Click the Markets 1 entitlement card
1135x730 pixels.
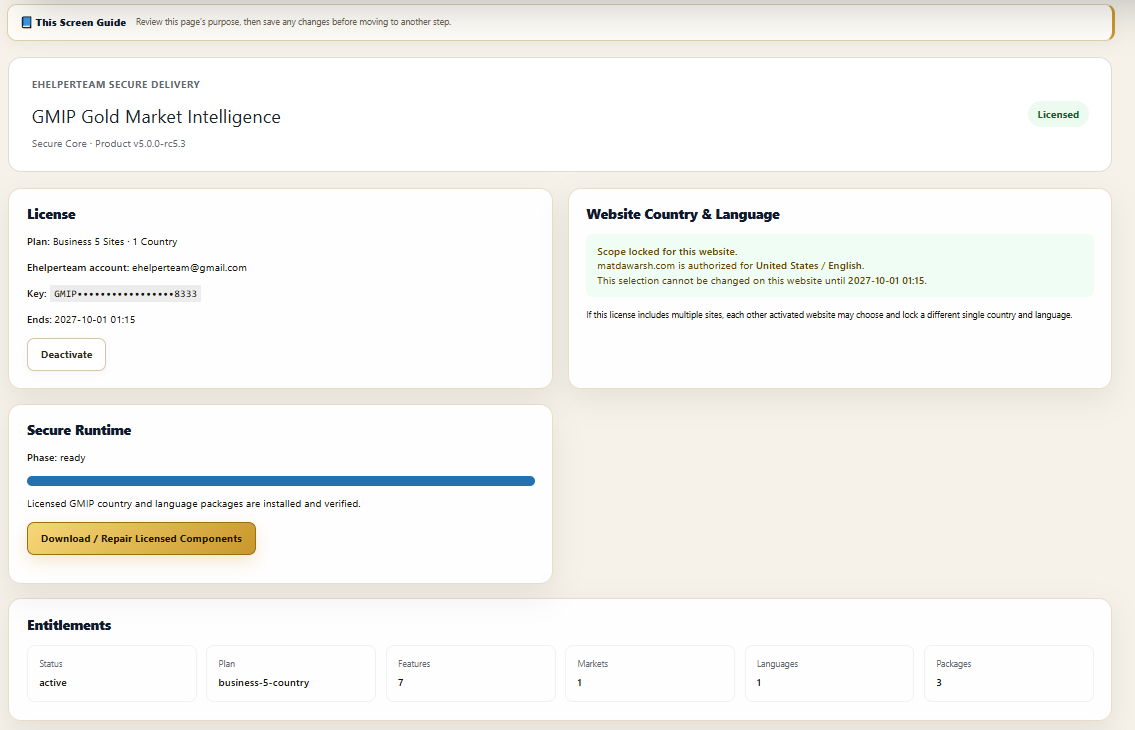point(650,674)
